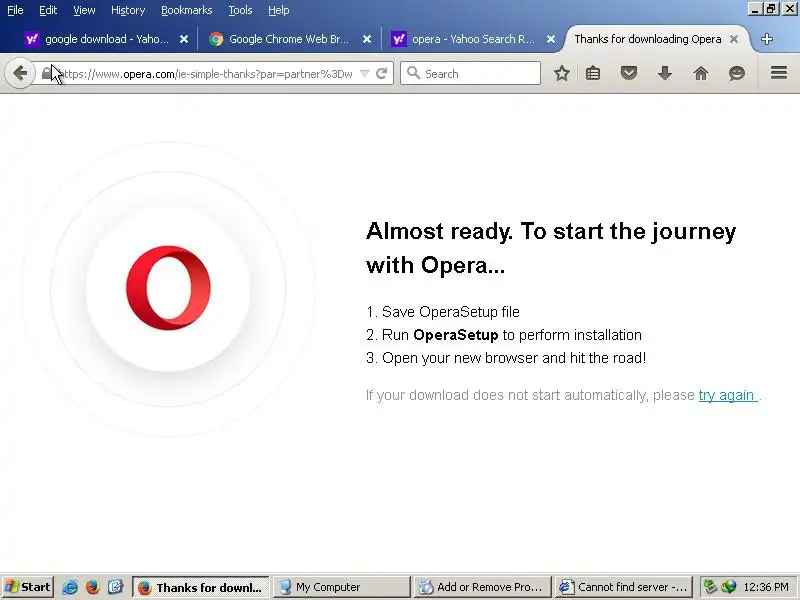Open the Hello chat bubble icon
This screenshot has height=600, width=800.
tap(736, 73)
